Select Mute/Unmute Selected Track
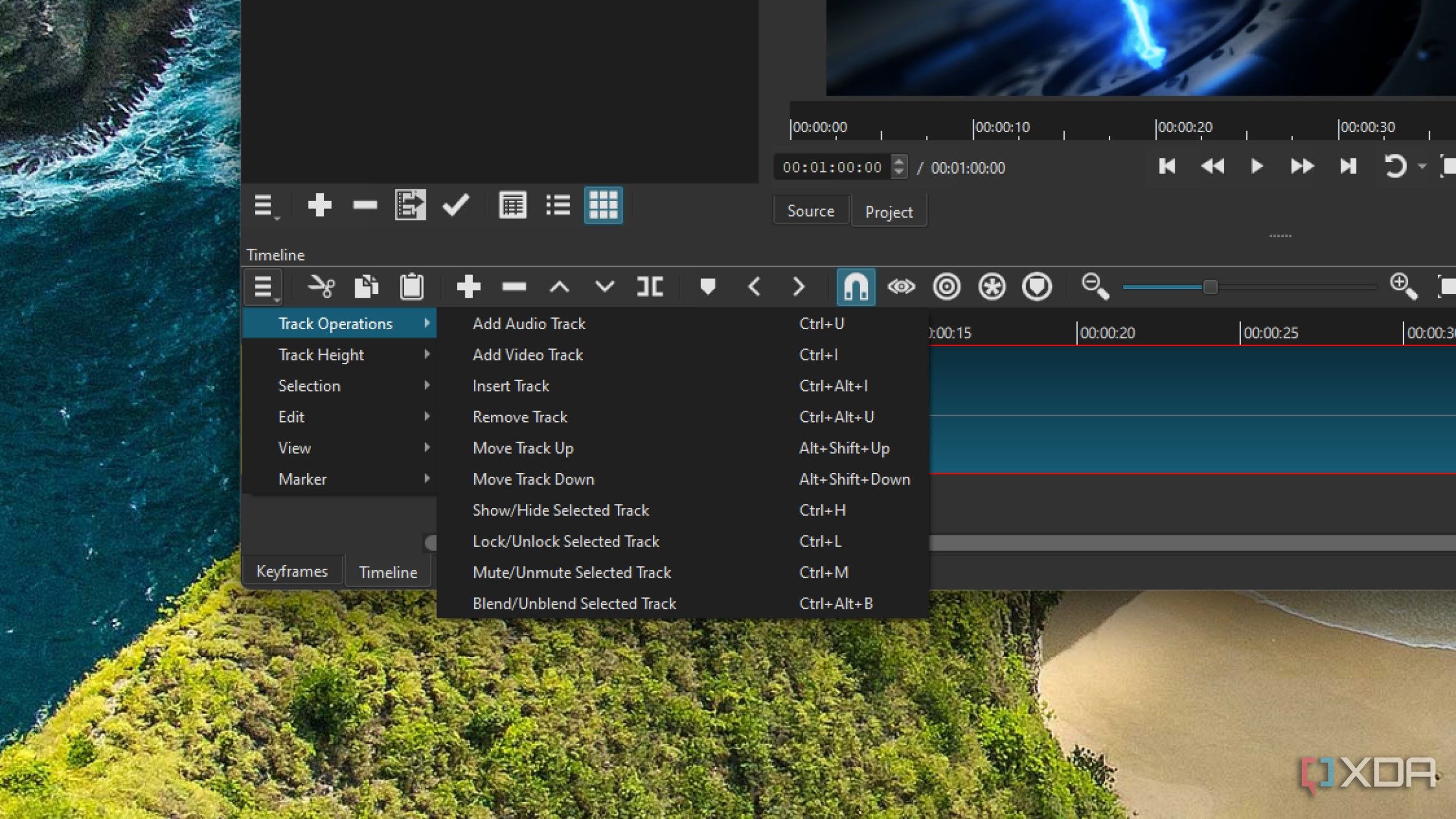This screenshot has height=819, width=1456. (683, 573)
